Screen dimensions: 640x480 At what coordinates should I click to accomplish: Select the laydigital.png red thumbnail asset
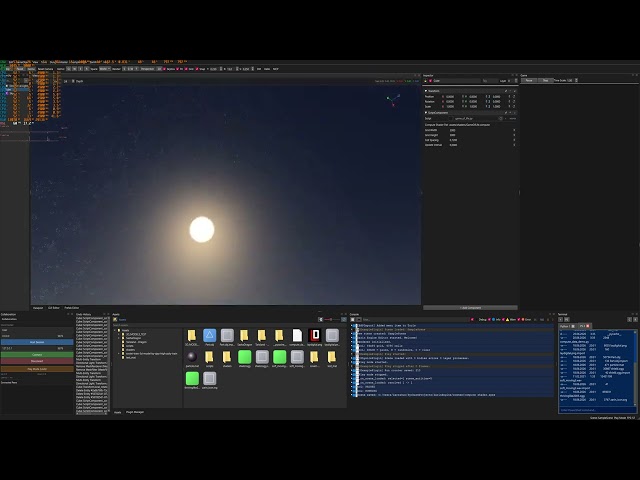315,336
